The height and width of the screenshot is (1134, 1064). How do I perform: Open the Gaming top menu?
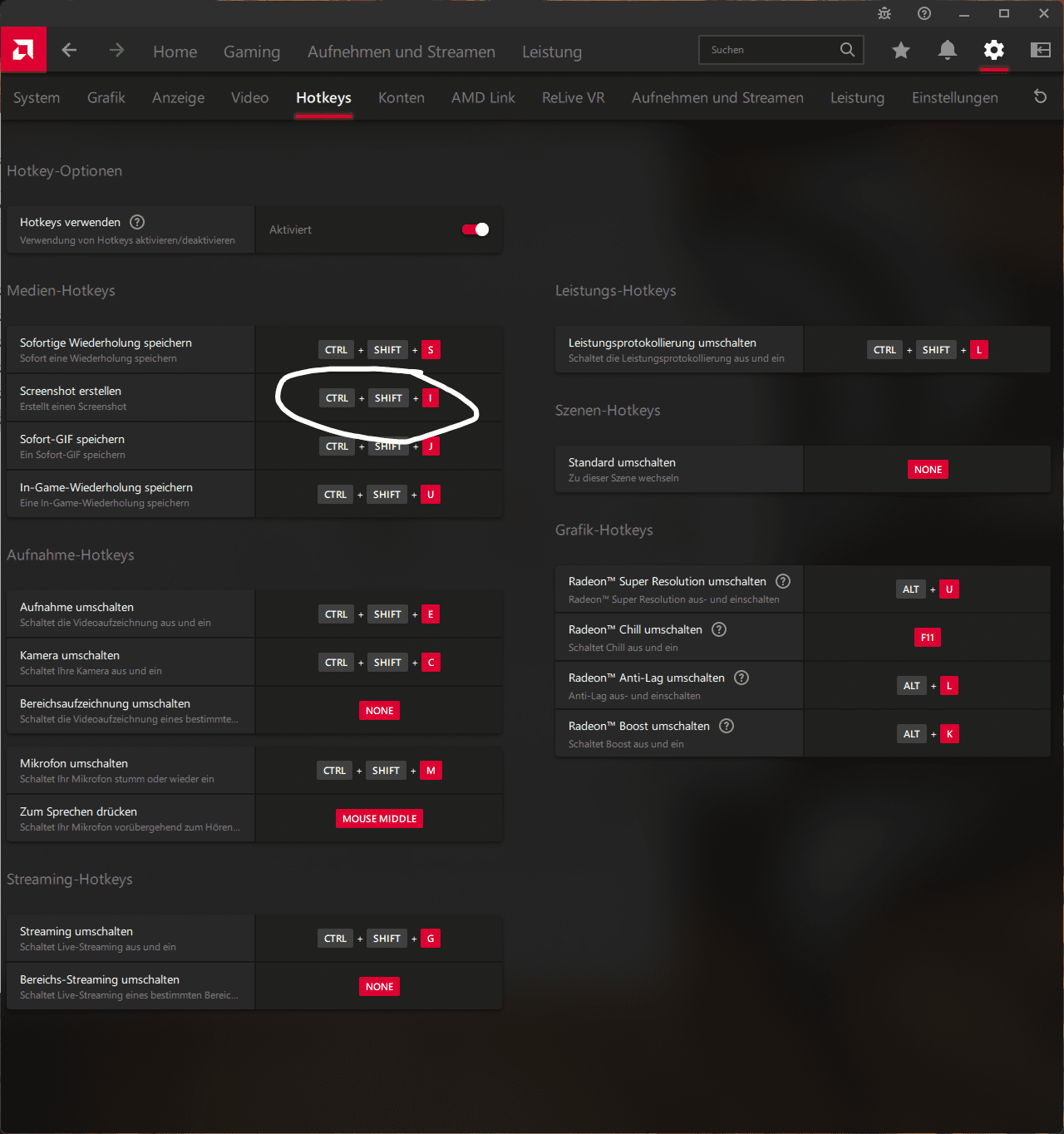pyautogui.click(x=252, y=52)
